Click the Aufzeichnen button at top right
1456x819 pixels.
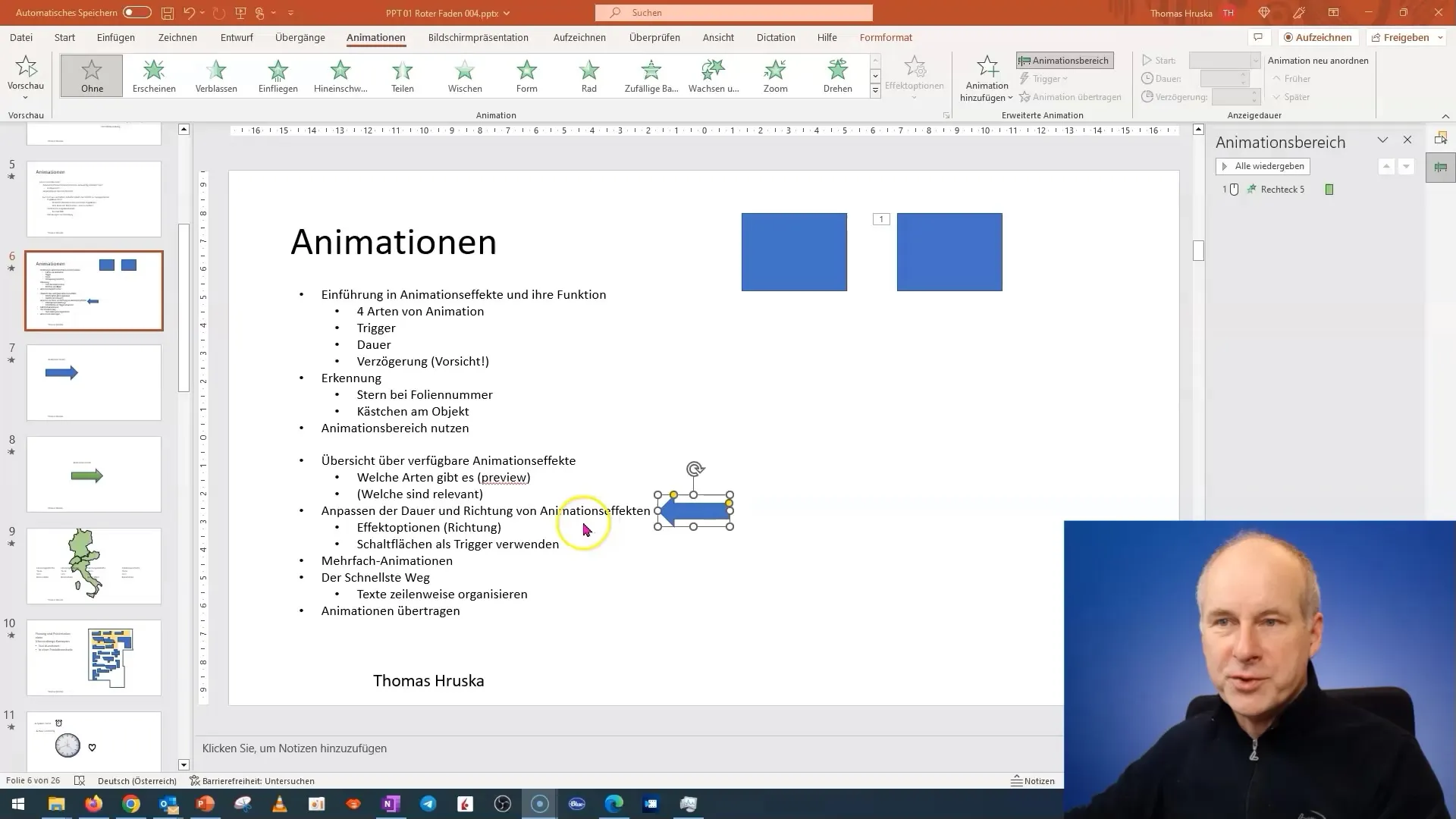pos(1318,37)
